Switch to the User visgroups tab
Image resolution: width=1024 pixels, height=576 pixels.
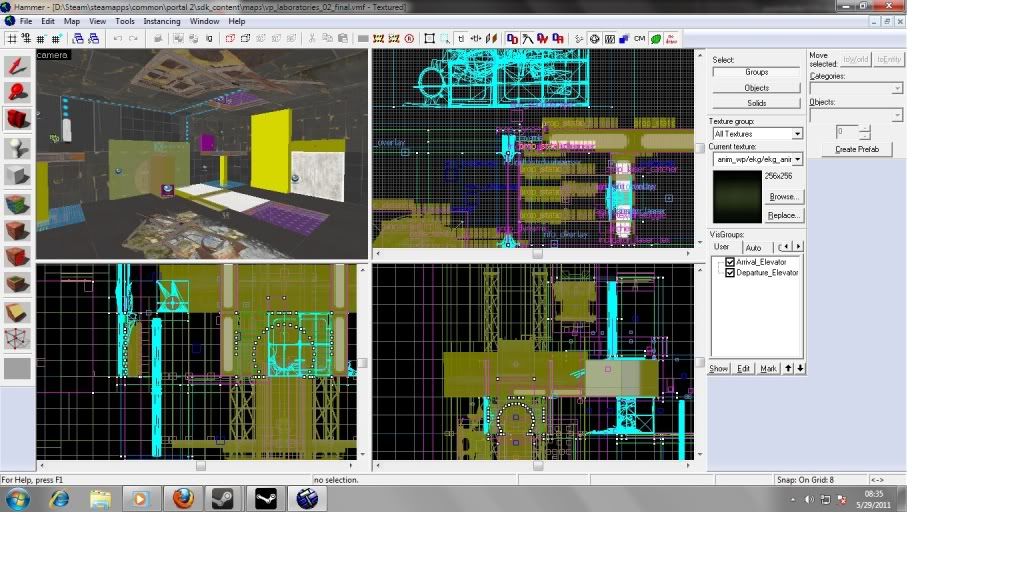click(722, 247)
